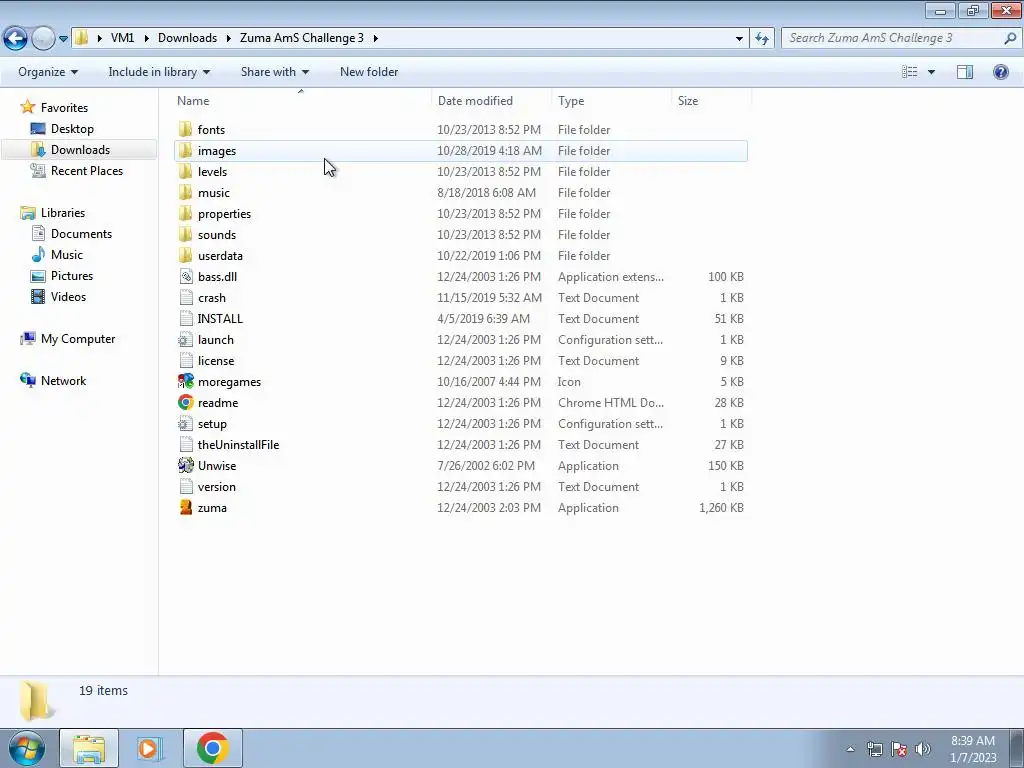
Task: Select Network in navigation pane
Action: (x=63, y=381)
